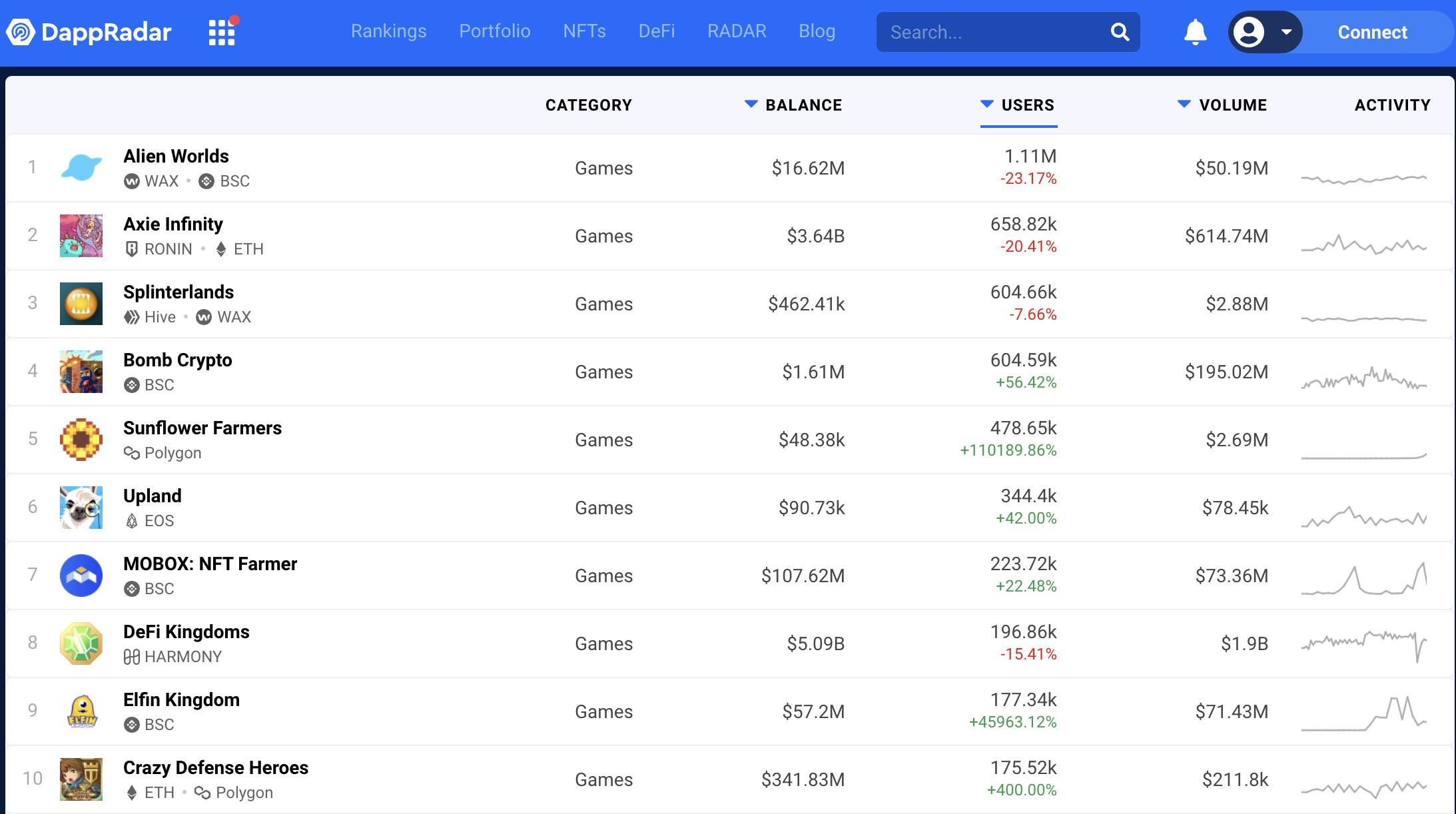Click the Splinterlands logo icon
Image resolution: width=1456 pixels, height=814 pixels.
[x=81, y=304]
